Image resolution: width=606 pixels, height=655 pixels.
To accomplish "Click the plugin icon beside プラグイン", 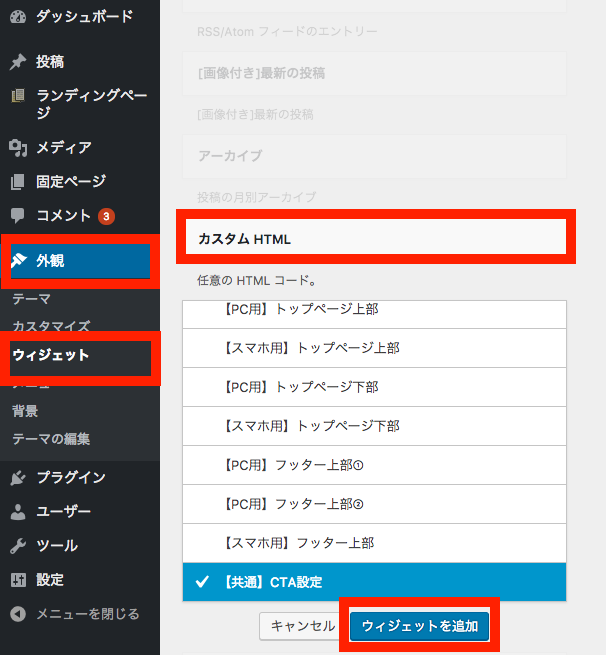I will pos(18,478).
